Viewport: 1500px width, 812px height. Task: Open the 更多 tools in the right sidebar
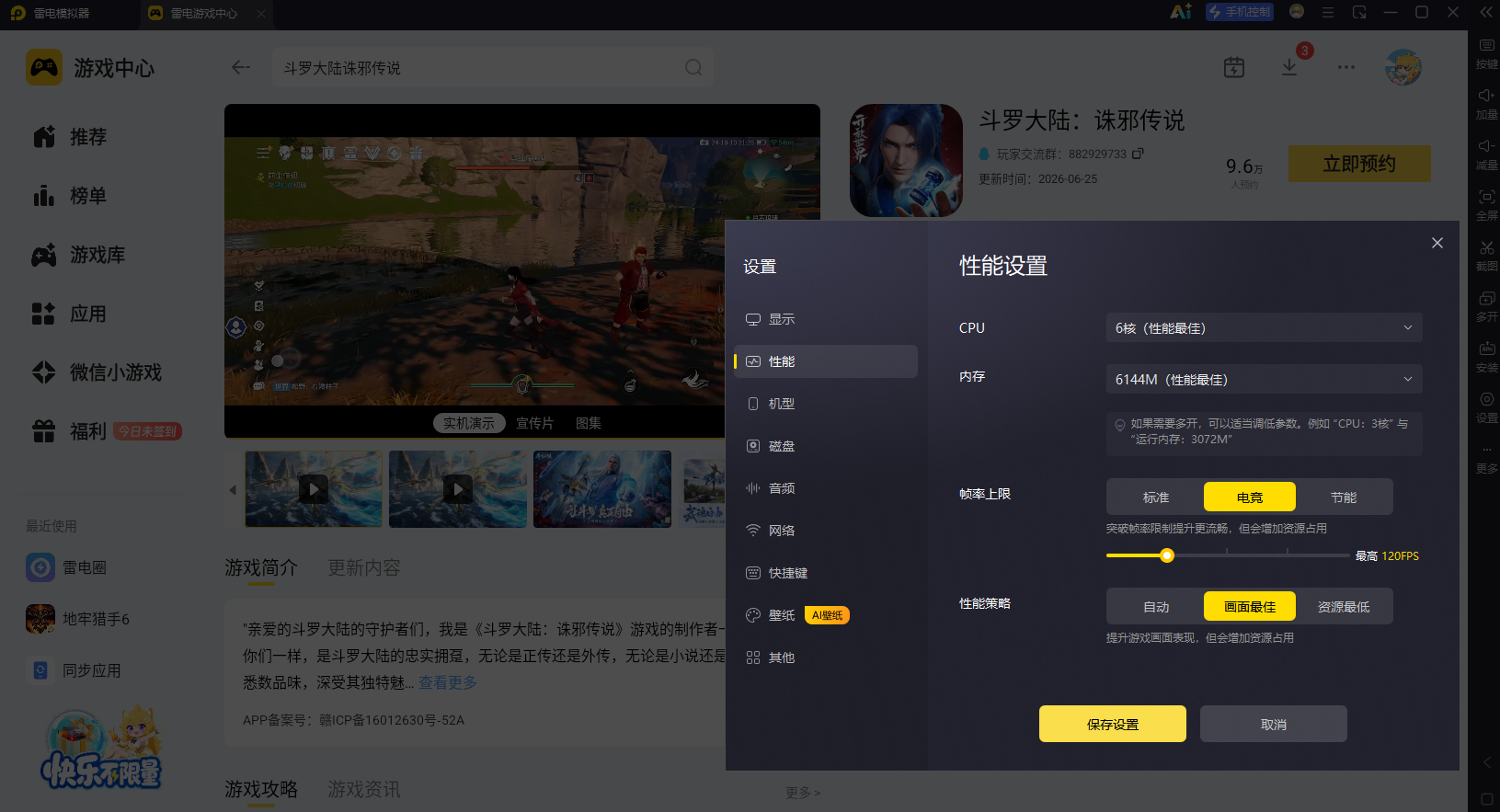tap(1486, 458)
